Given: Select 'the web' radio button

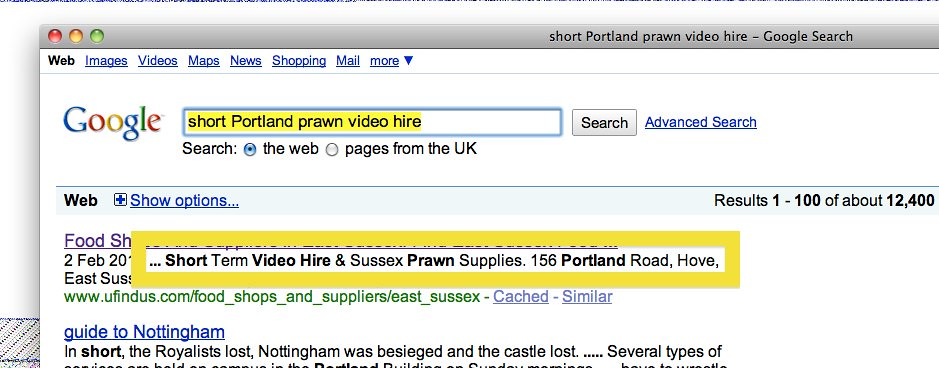Looking at the screenshot, I should click(x=250, y=150).
